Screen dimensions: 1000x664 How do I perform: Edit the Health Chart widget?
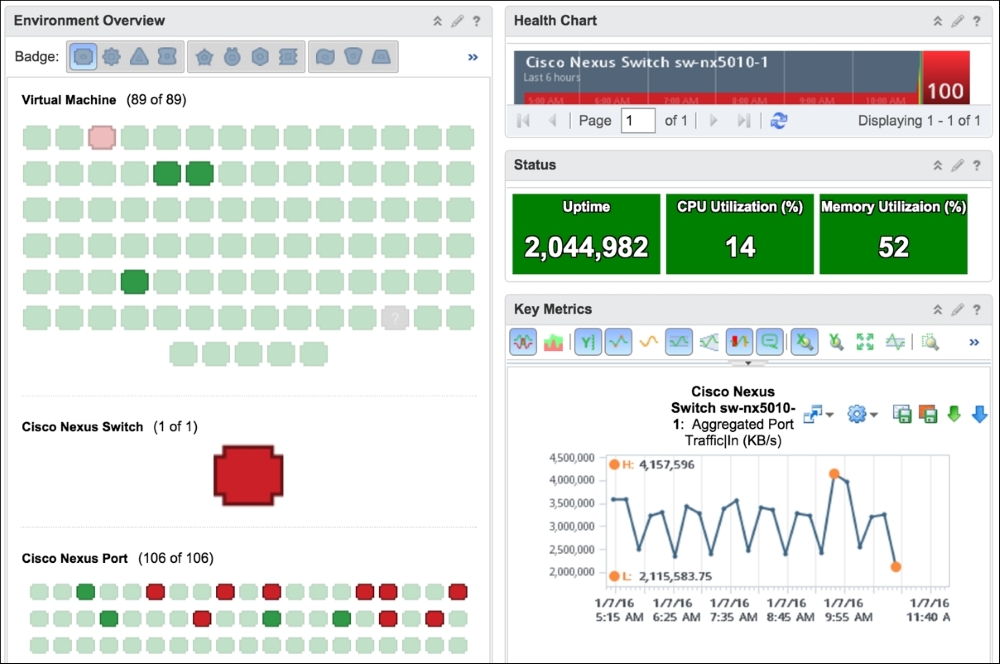click(x=957, y=21)
